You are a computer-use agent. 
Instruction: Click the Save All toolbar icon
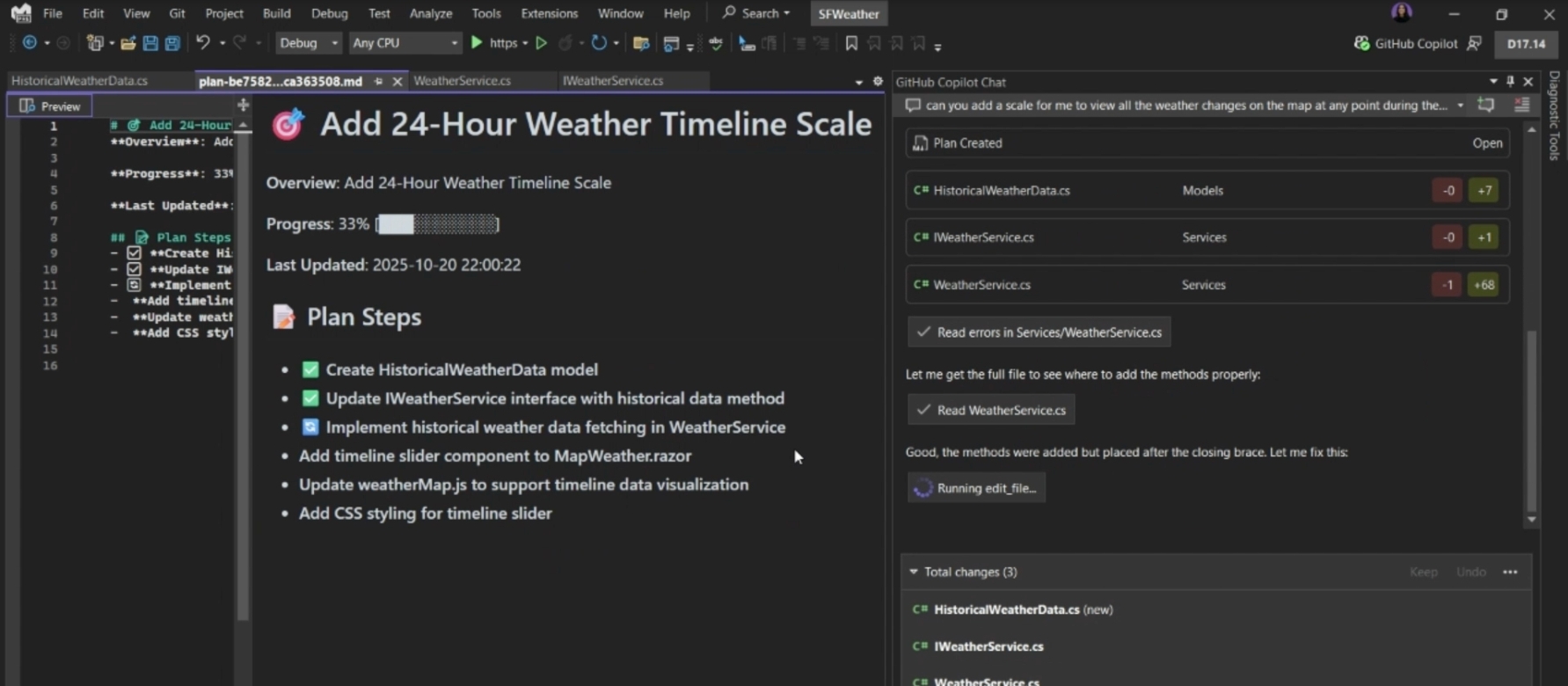[x=172, y=43]
